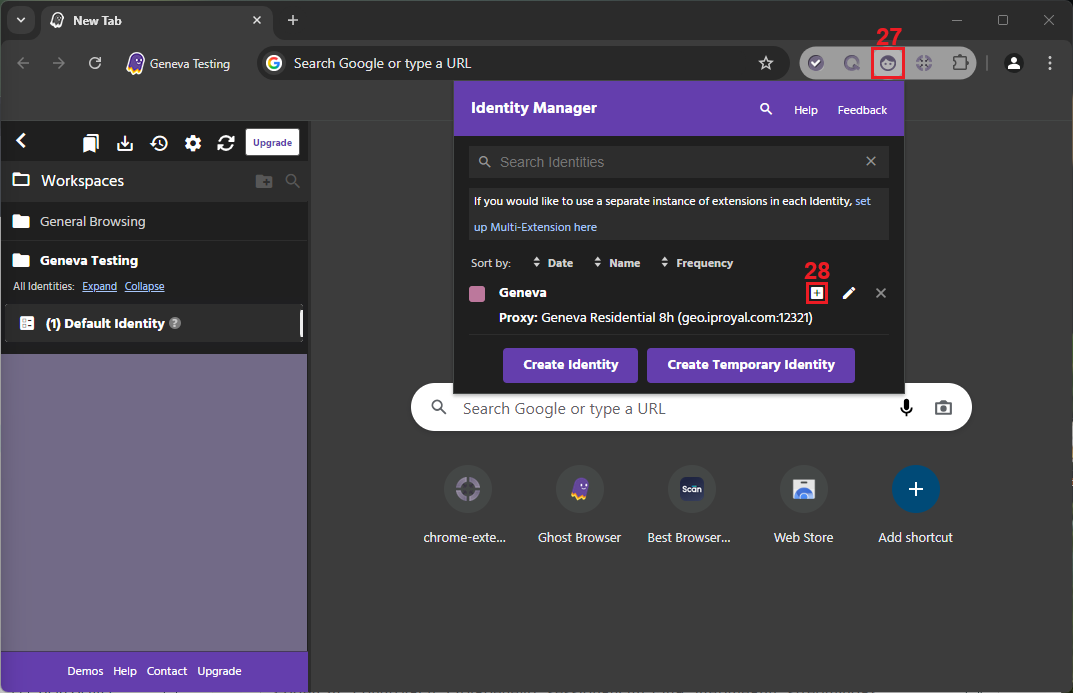Sort identities by Name
Screen dimensions: 1073x693
pyautogui.click(x=617, y=263)
